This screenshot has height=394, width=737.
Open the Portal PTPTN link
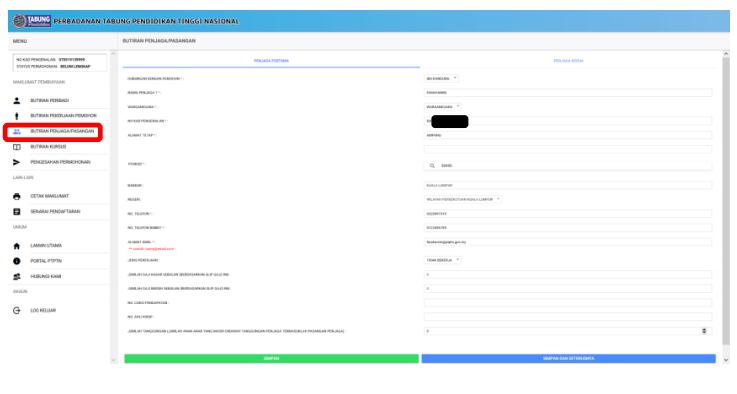(x=46, y=261)
